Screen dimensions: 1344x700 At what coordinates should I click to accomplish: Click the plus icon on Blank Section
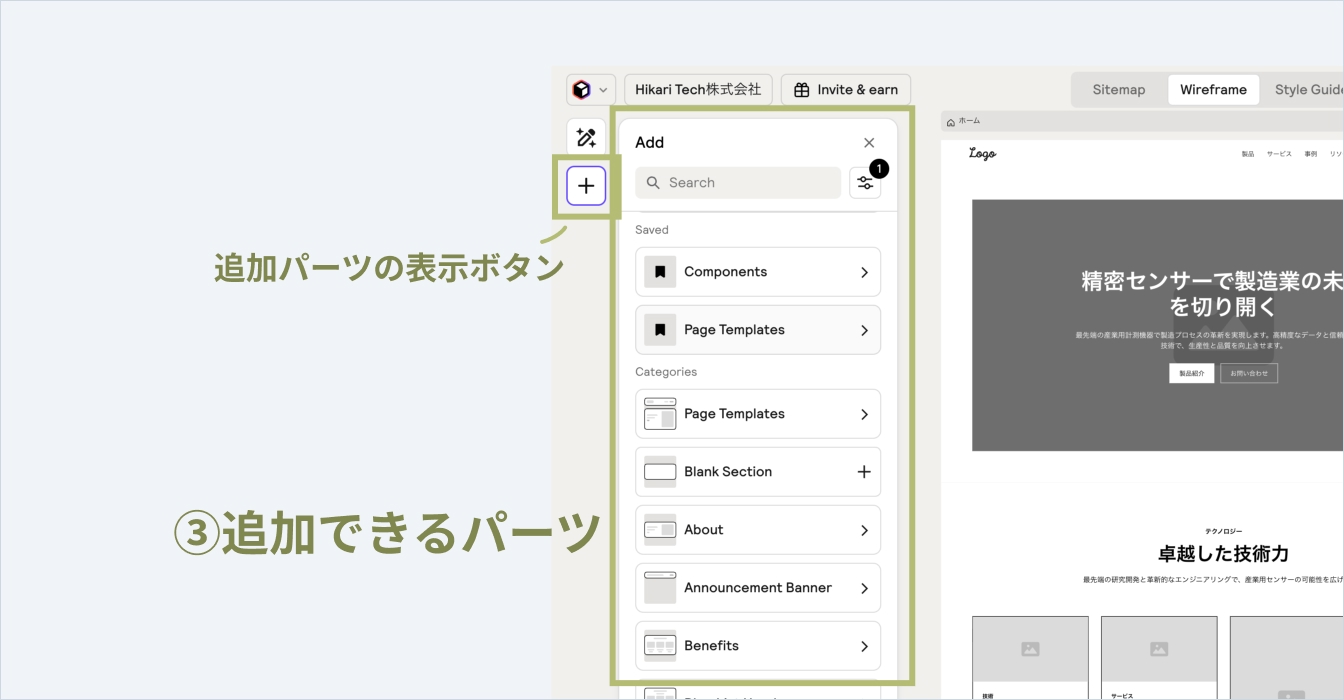864,472
